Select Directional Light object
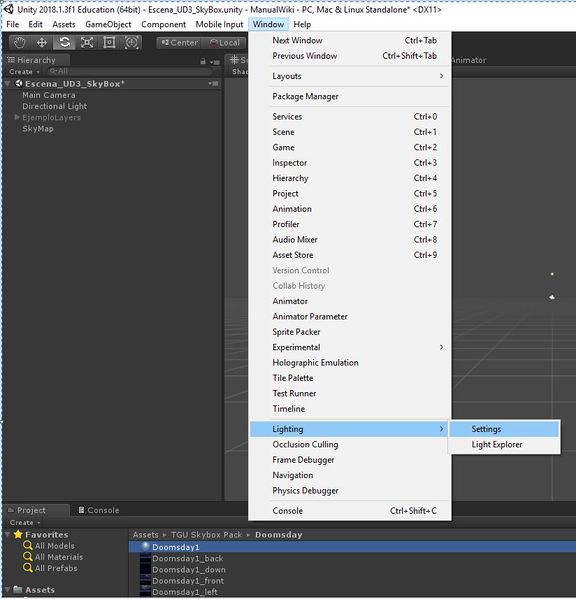Screen dimensions: 576x599 click(54, 106)
